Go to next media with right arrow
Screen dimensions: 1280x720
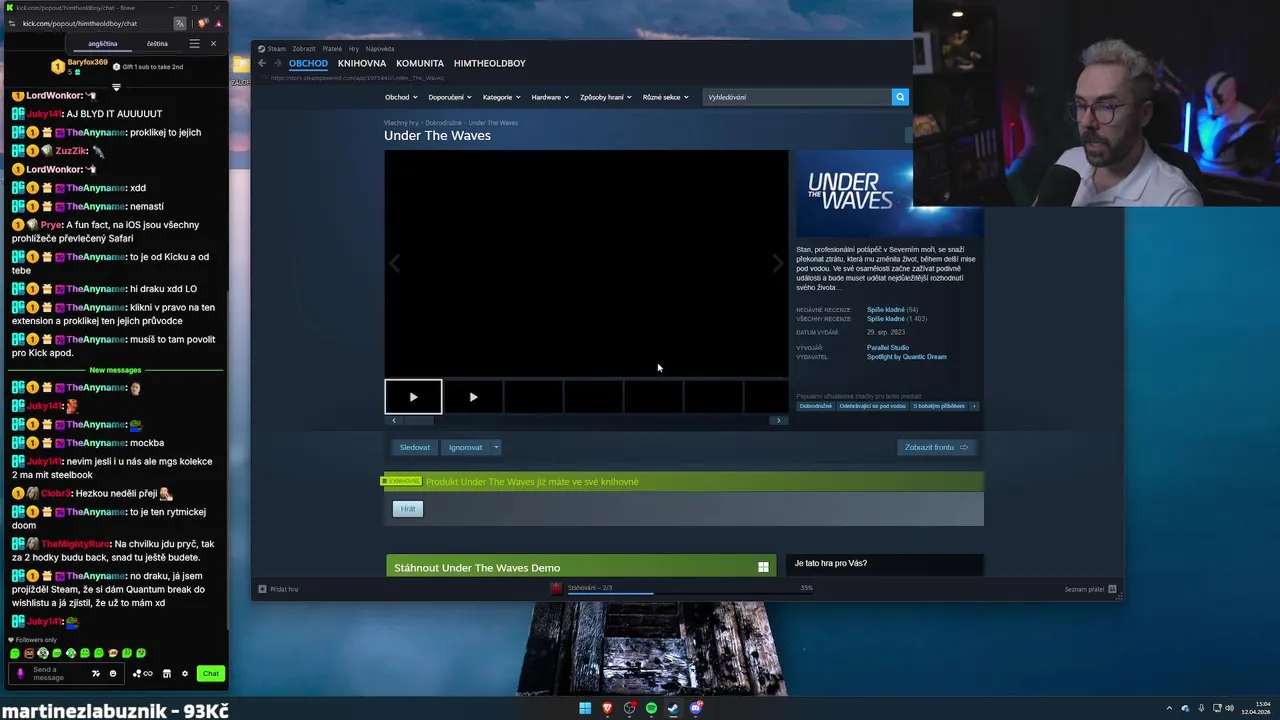pos(778,264)
